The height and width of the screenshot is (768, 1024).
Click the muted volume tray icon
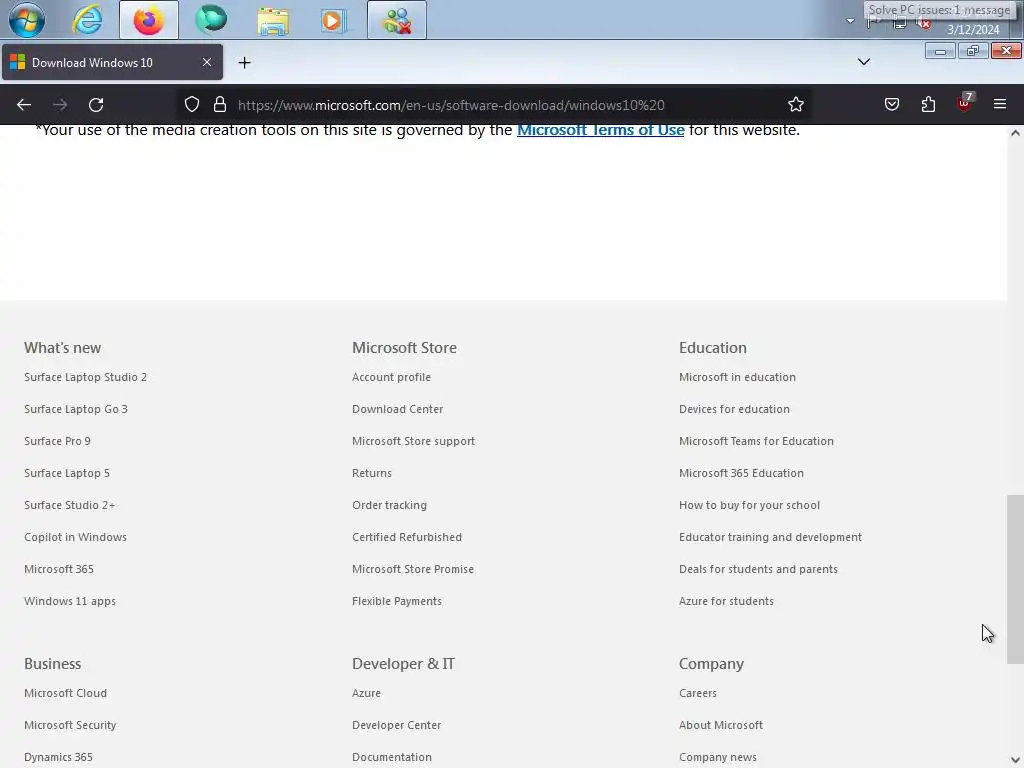[923, 23]
